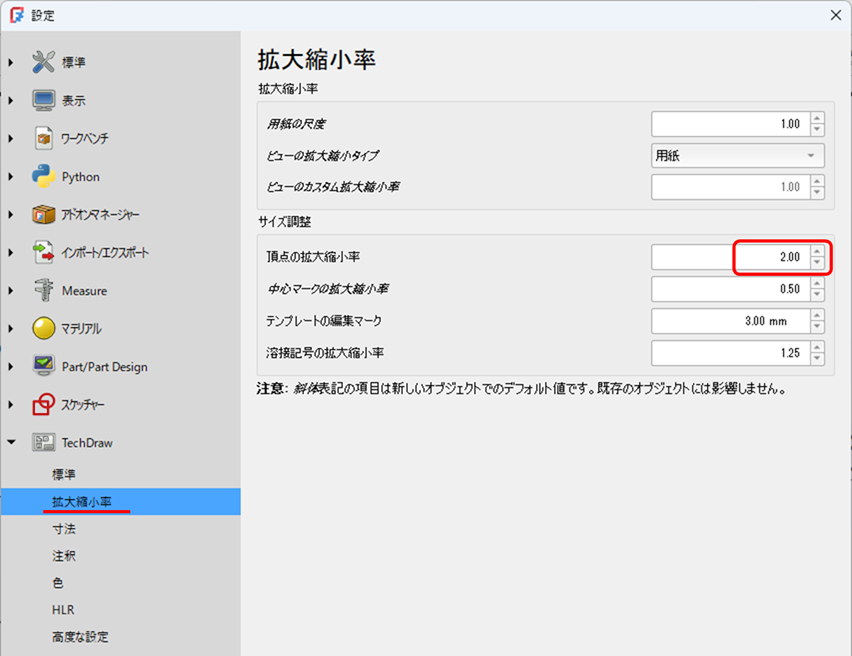Expand the Part/Part Design category arrow
This screenshot has width=852, height=656.
[11, 367]
